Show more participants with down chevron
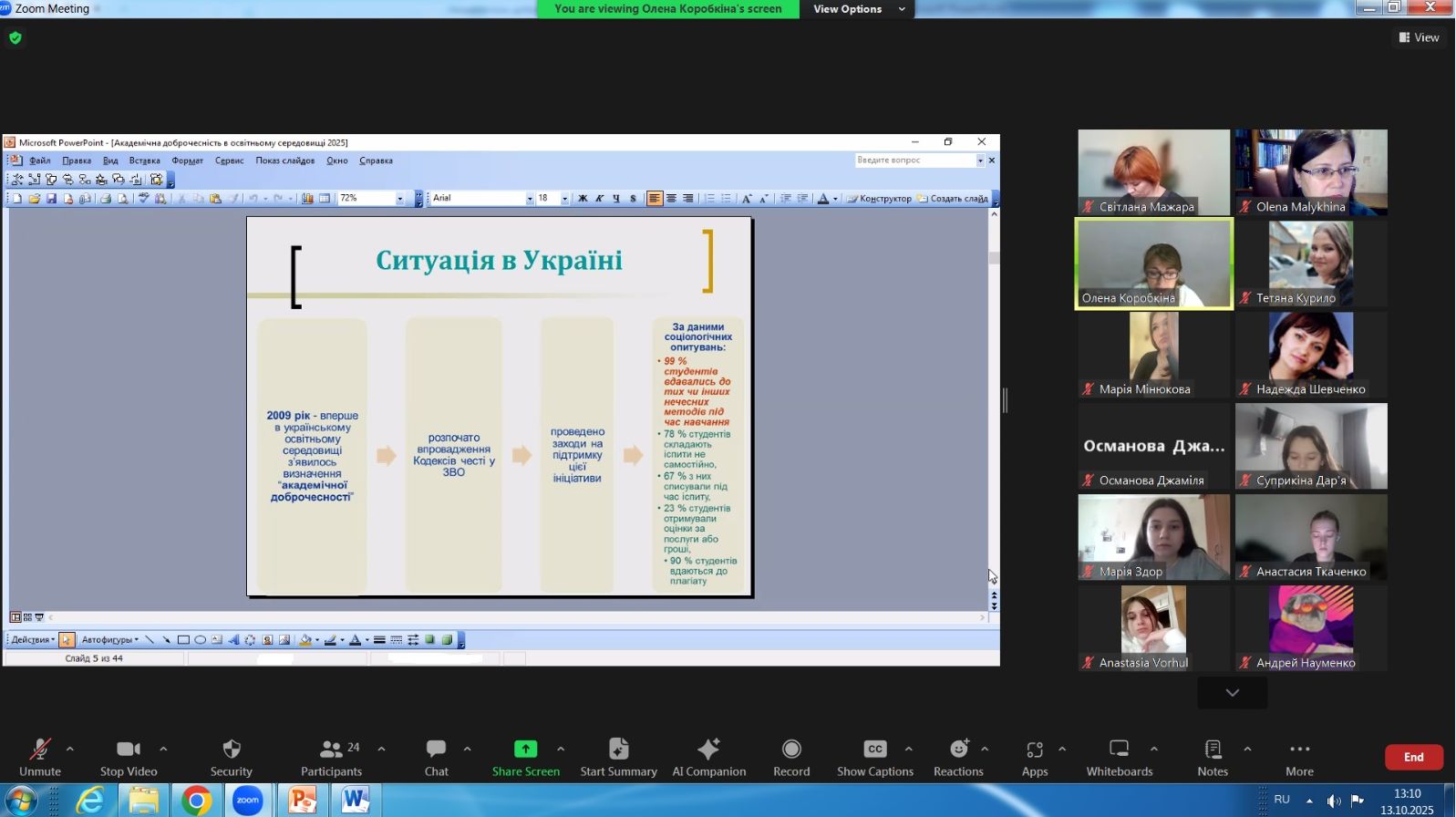 tap(1232, 693)
